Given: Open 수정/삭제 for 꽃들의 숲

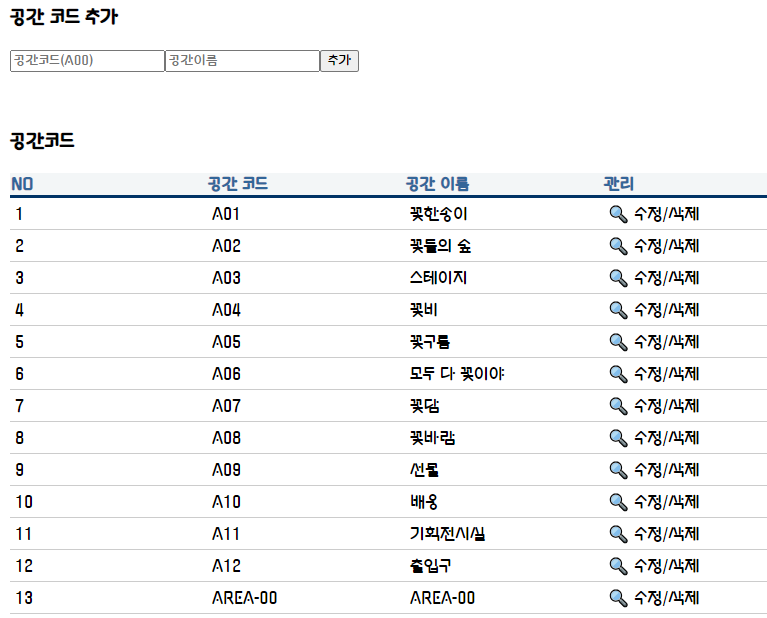Looking at the screenshot, I should pyautogui.click(x=666, y=246).
